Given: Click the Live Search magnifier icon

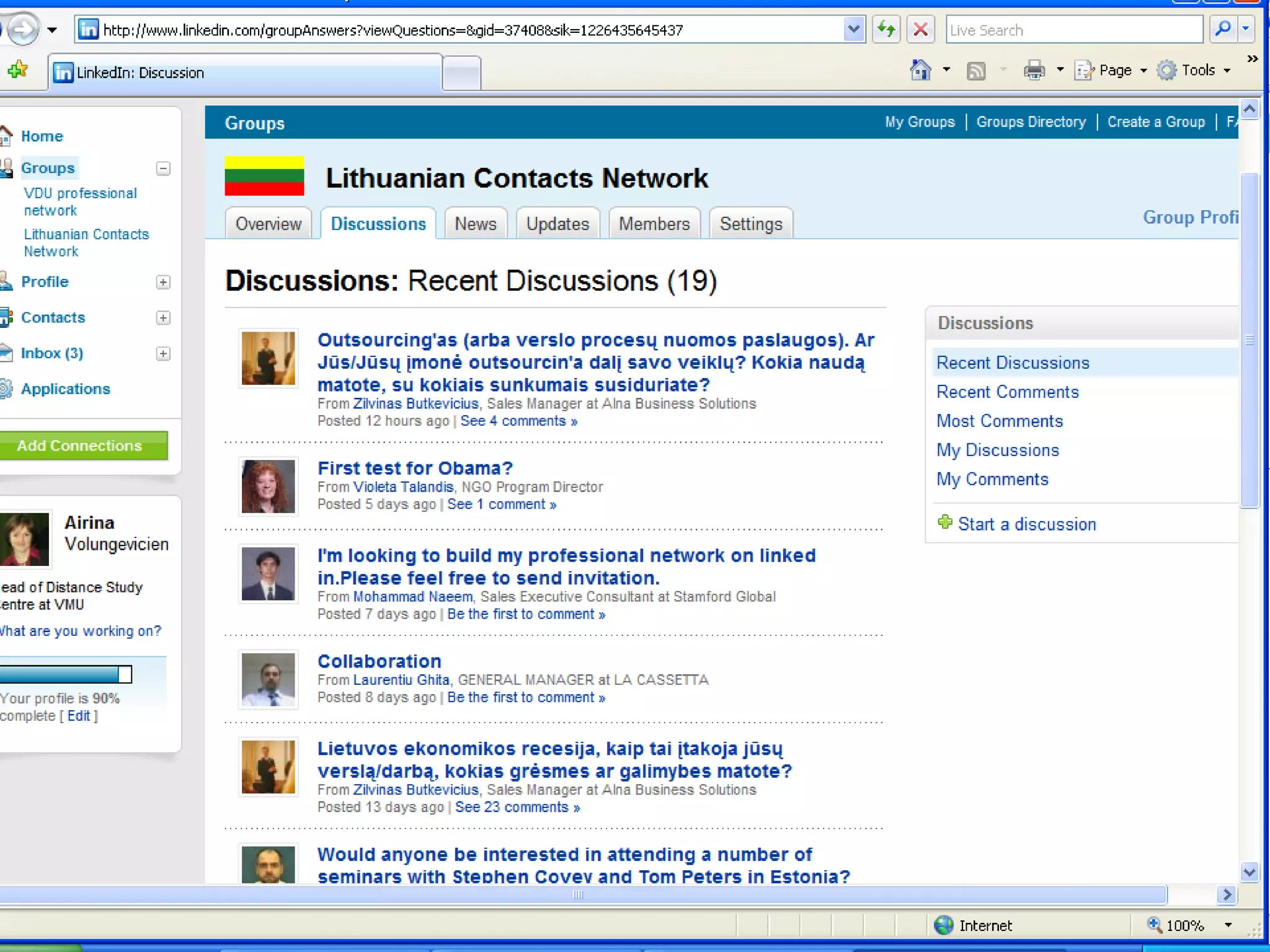Looking at the screenshot, I should pos(1223,29).
